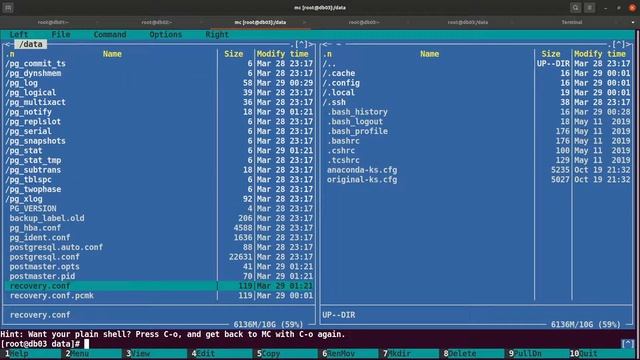Image resolution: width=640 pixels, height=360 pixels.
Task: Select the /.. parent directory in right panel
Action: pyautogui.click(x=477, y=64)
